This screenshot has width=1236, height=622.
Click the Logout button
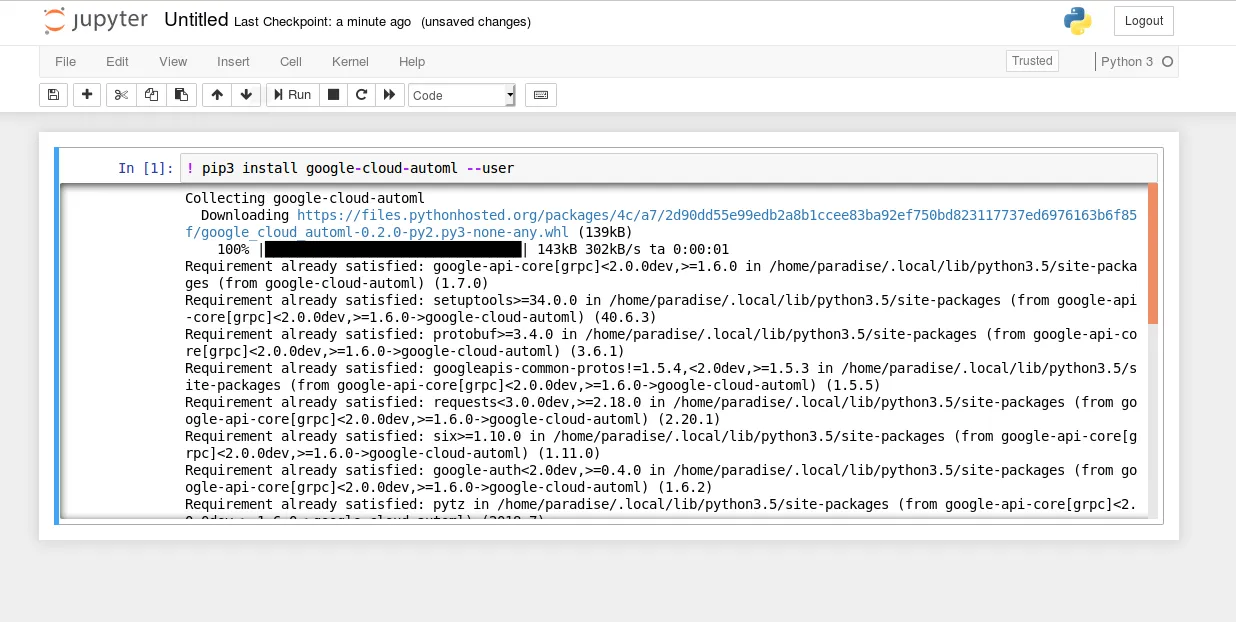tap(1144, 21)
